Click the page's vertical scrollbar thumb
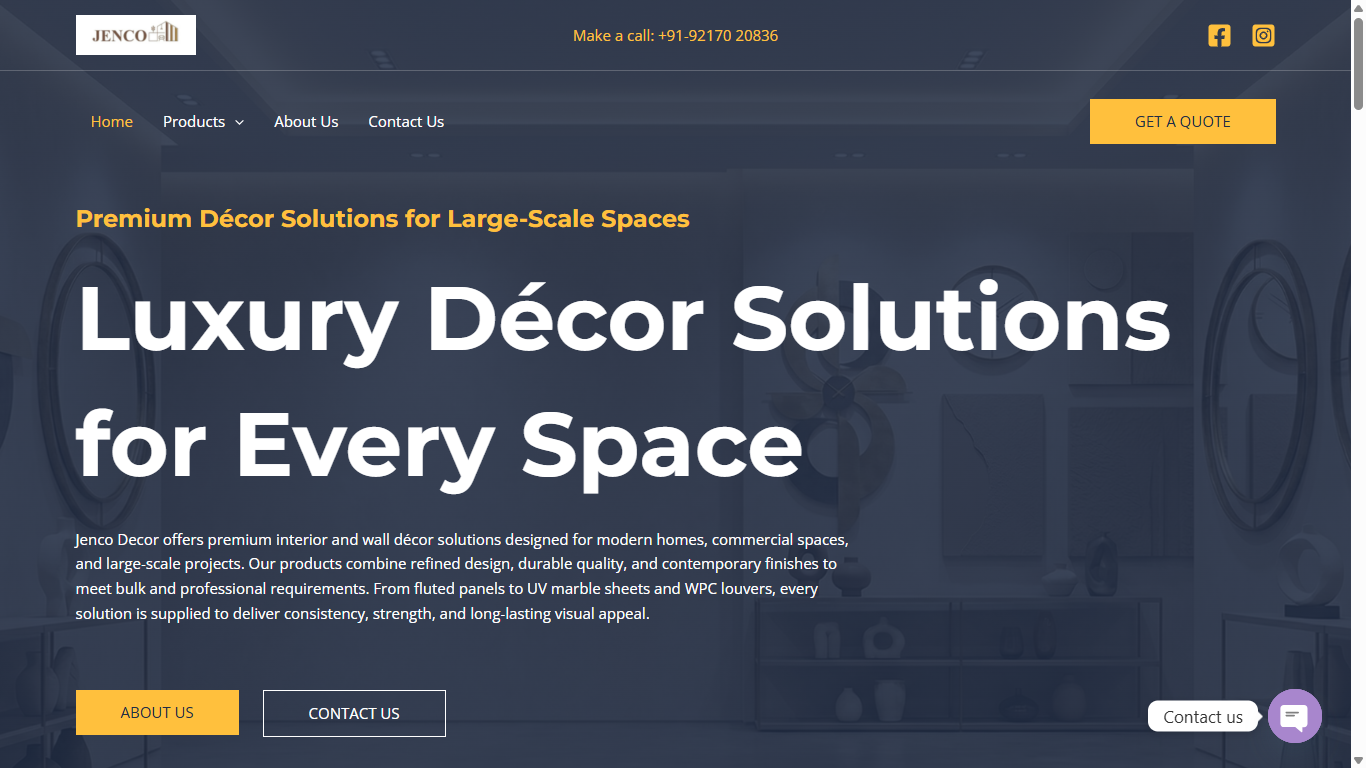 pos(1358,62)
